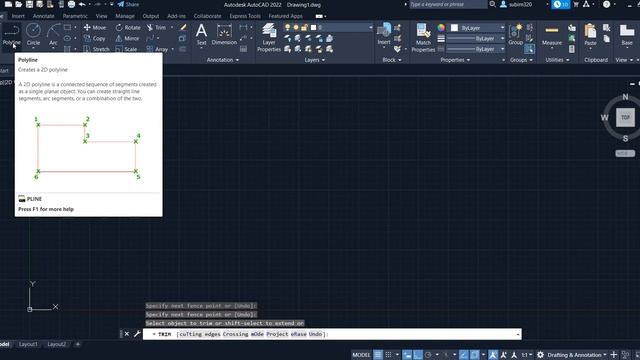Click the Group tool

tap(516, 34)
